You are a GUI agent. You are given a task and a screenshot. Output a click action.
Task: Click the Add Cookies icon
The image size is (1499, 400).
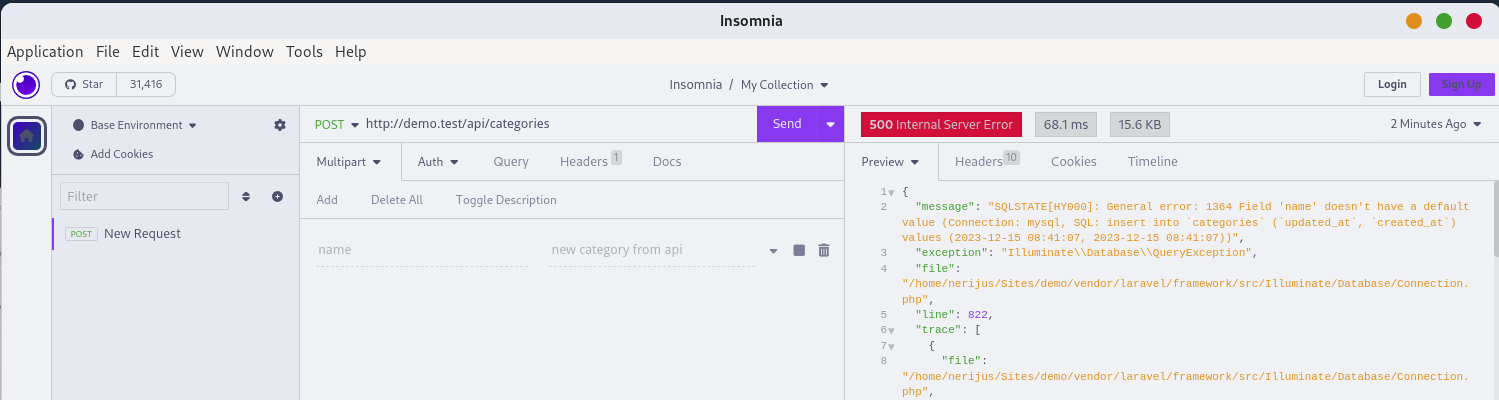click(79, 154)
